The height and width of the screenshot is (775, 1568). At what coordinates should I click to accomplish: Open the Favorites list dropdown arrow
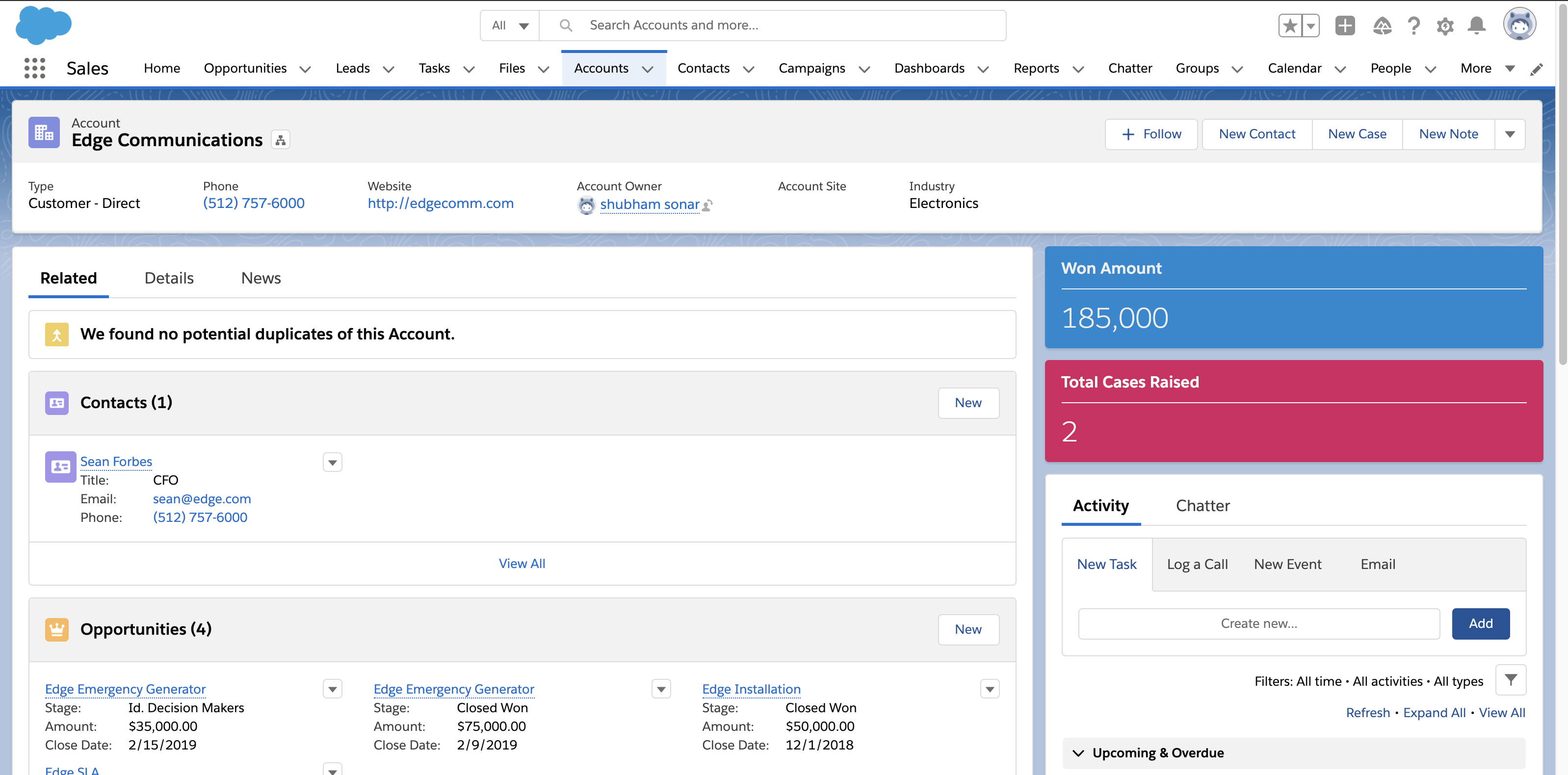[x=1310, y=26]
